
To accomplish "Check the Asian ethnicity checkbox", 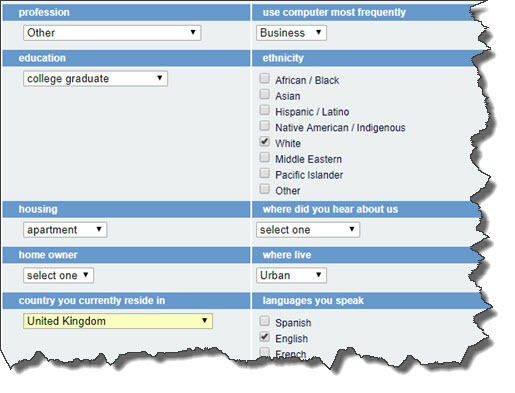I will point(264,94).
